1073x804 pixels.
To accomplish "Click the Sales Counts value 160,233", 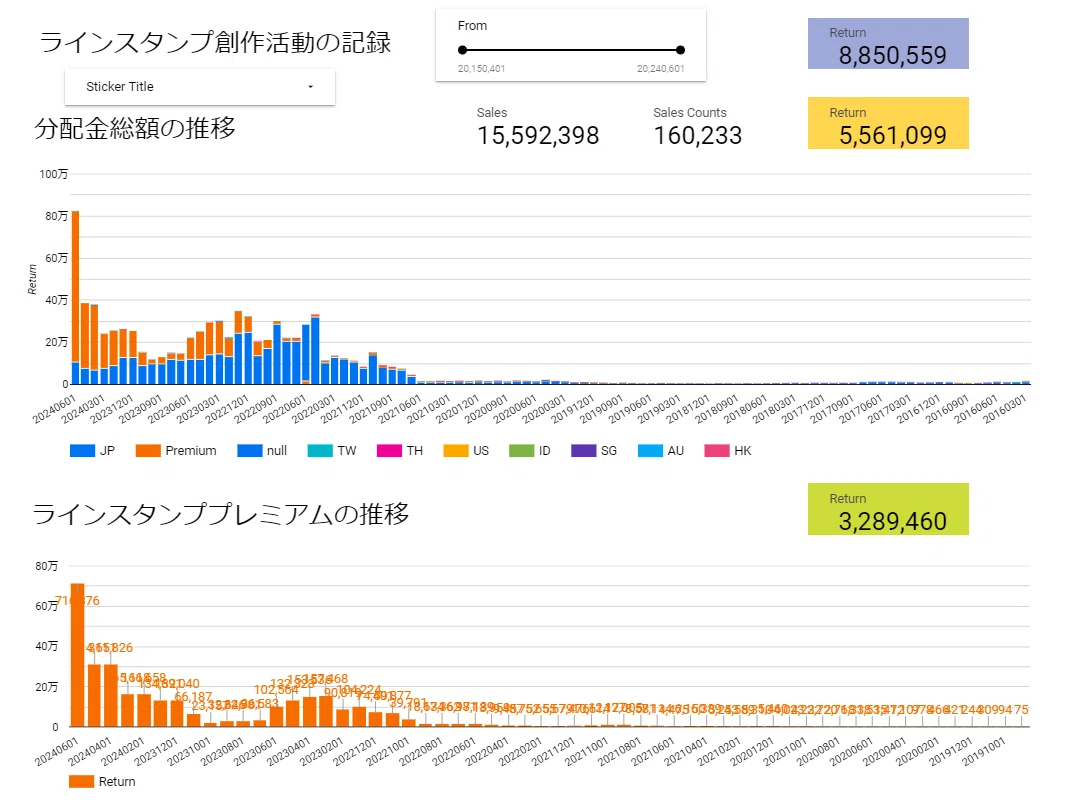I will pos(697,135).
